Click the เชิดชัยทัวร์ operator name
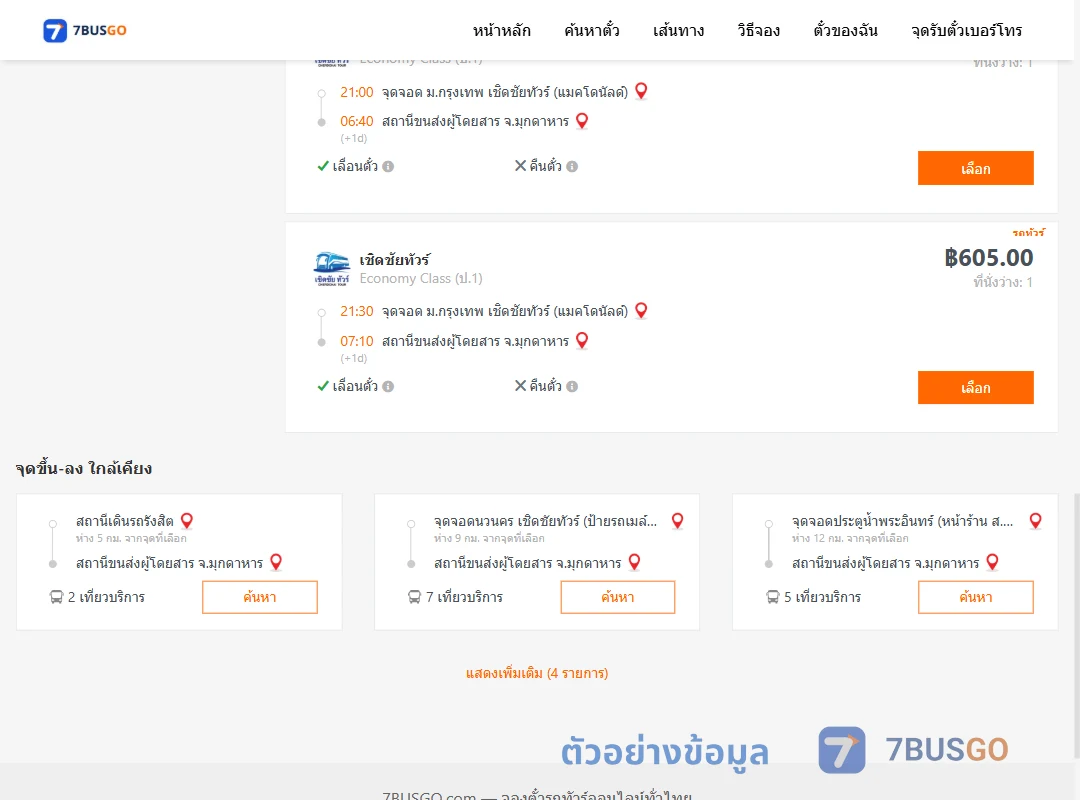Screen dimensions: 1080x800 (x=395, y=260)
